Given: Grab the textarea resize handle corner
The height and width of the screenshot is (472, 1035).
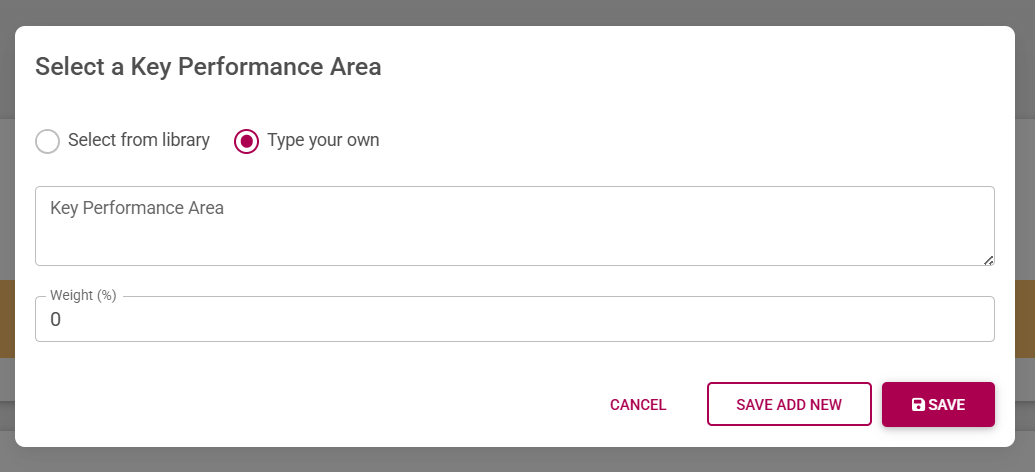Looking at the screenshot, I should click(988, 260).
